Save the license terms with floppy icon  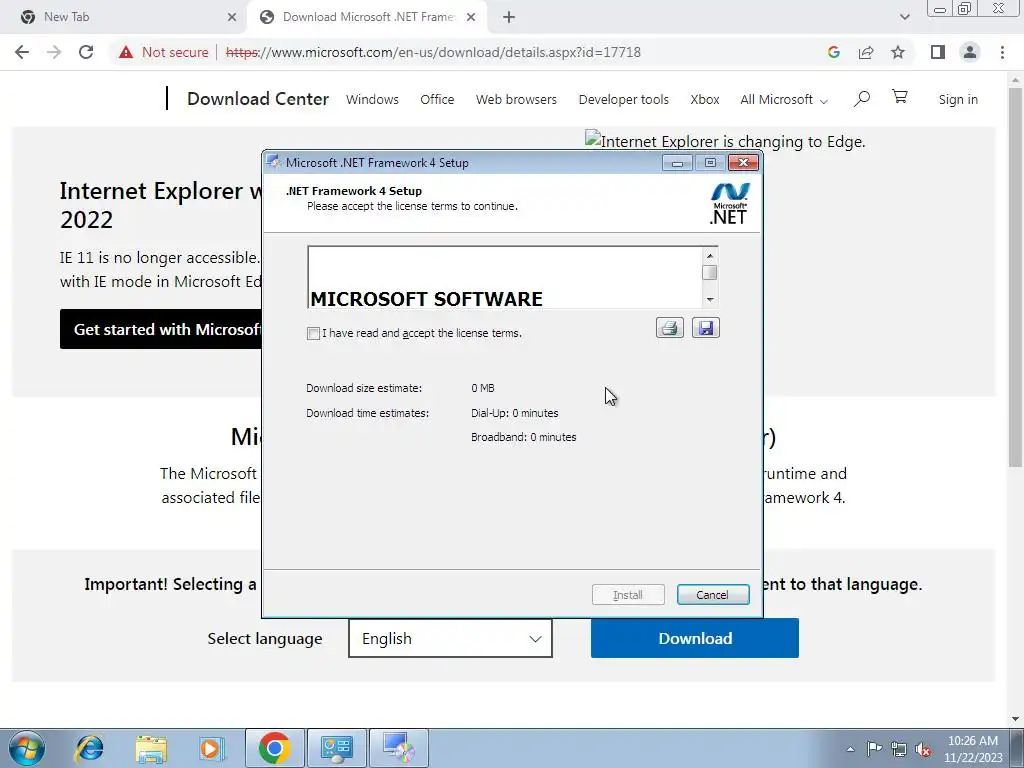[x=705, y=328]
